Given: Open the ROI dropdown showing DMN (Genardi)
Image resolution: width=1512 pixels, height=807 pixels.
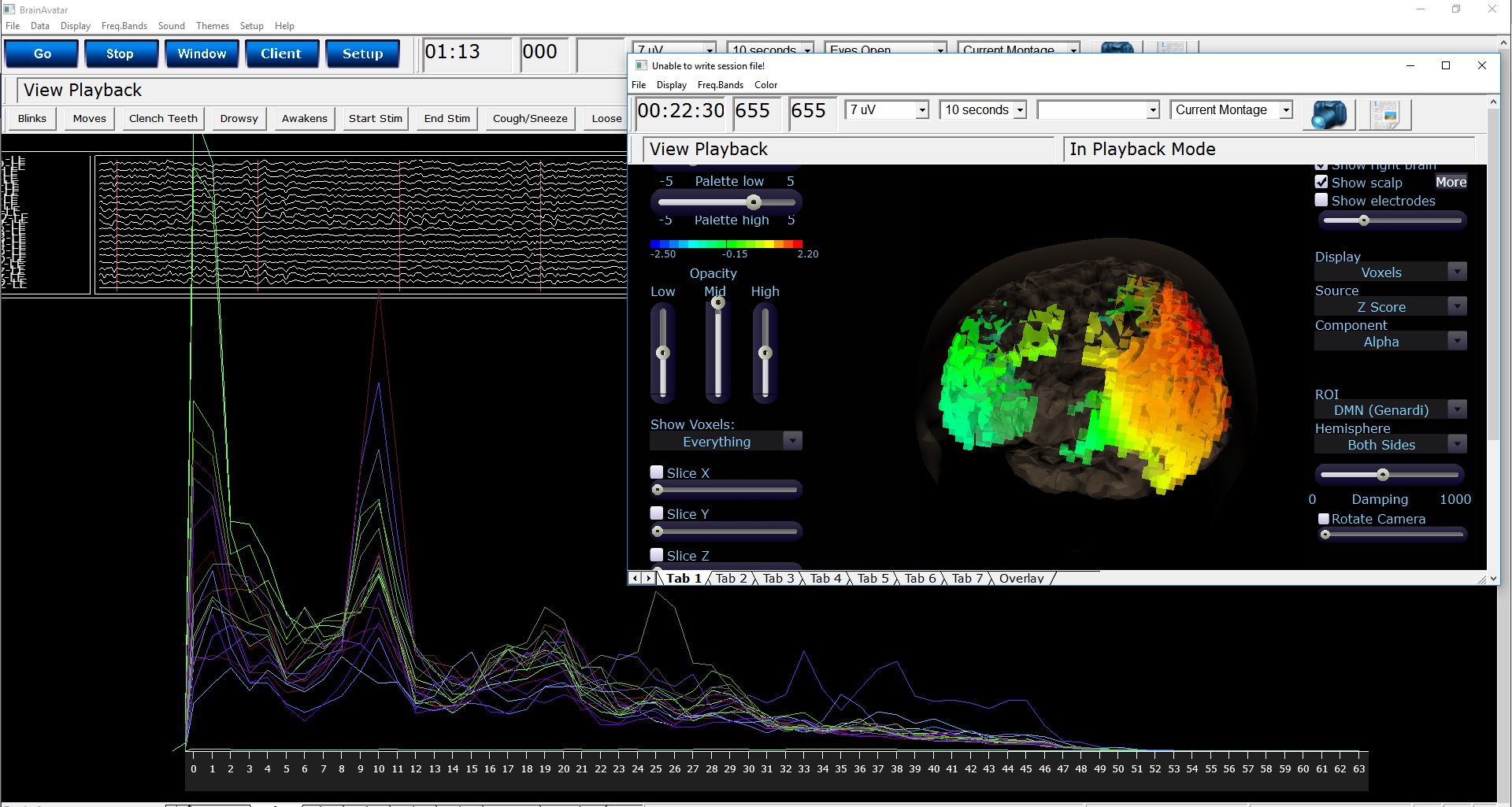Looking at the screenshot, I should (1458, 409).
